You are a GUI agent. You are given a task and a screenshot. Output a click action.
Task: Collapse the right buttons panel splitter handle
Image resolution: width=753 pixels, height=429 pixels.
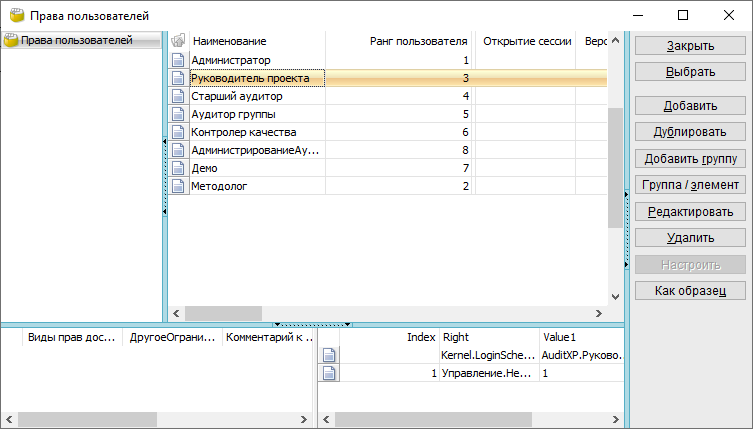point(627,230)
